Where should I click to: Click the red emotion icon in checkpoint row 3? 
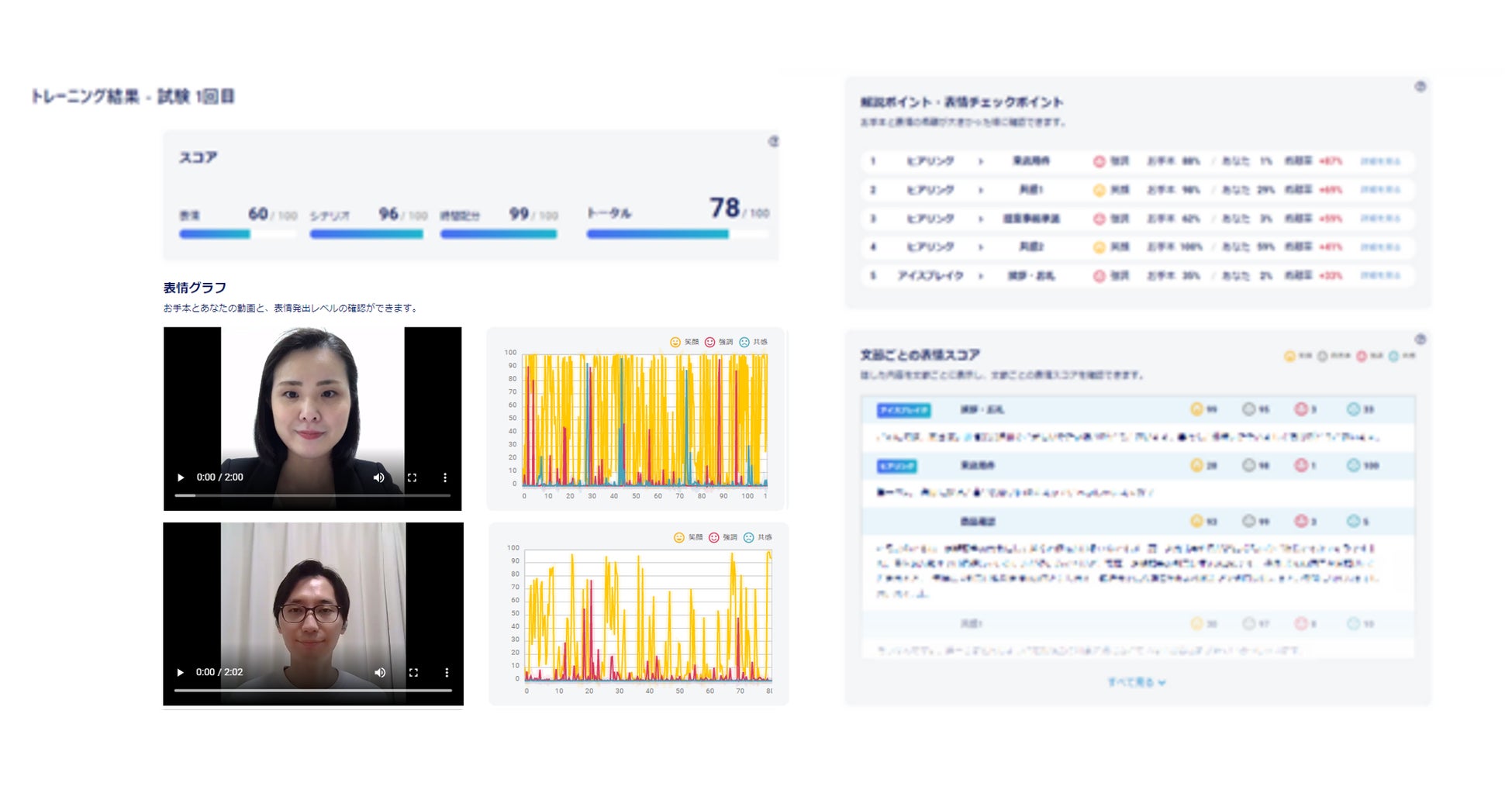[1099, 219]
